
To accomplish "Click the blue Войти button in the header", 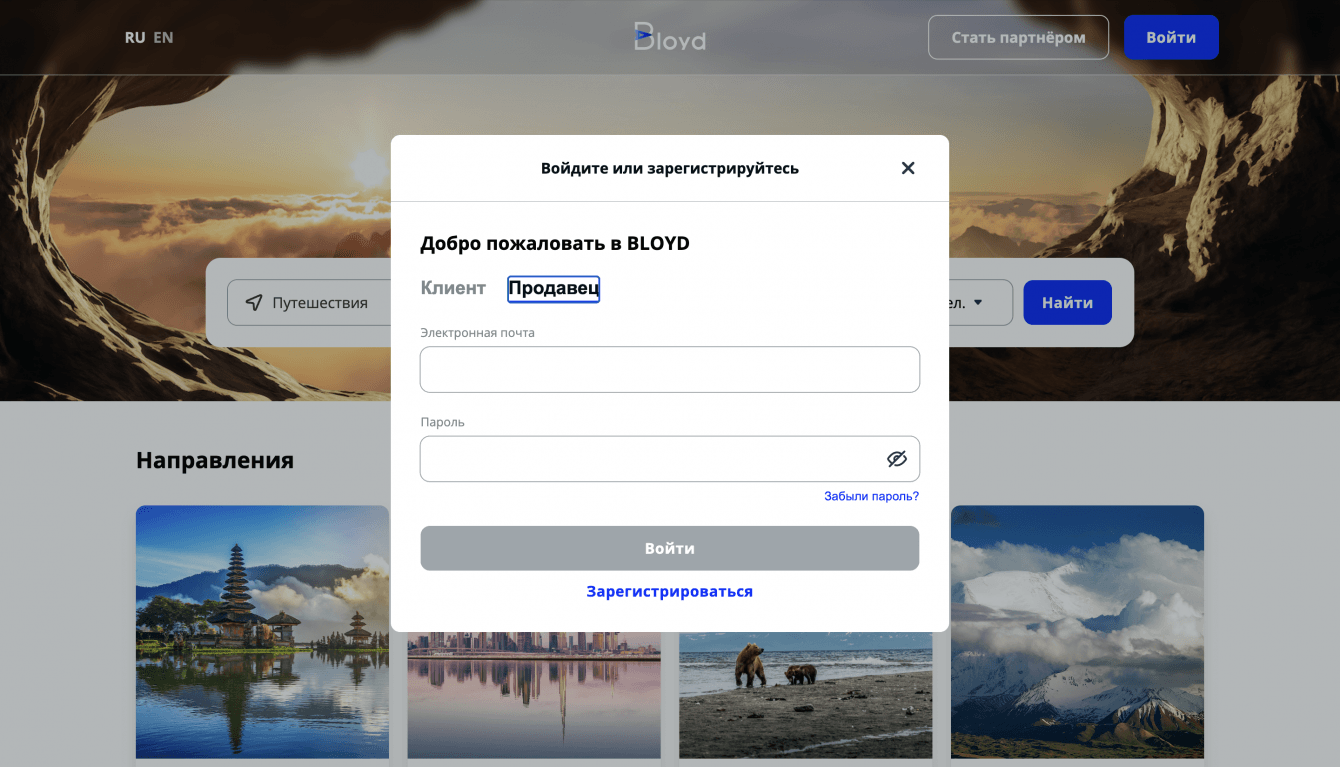I will (x=1171, y=38).
